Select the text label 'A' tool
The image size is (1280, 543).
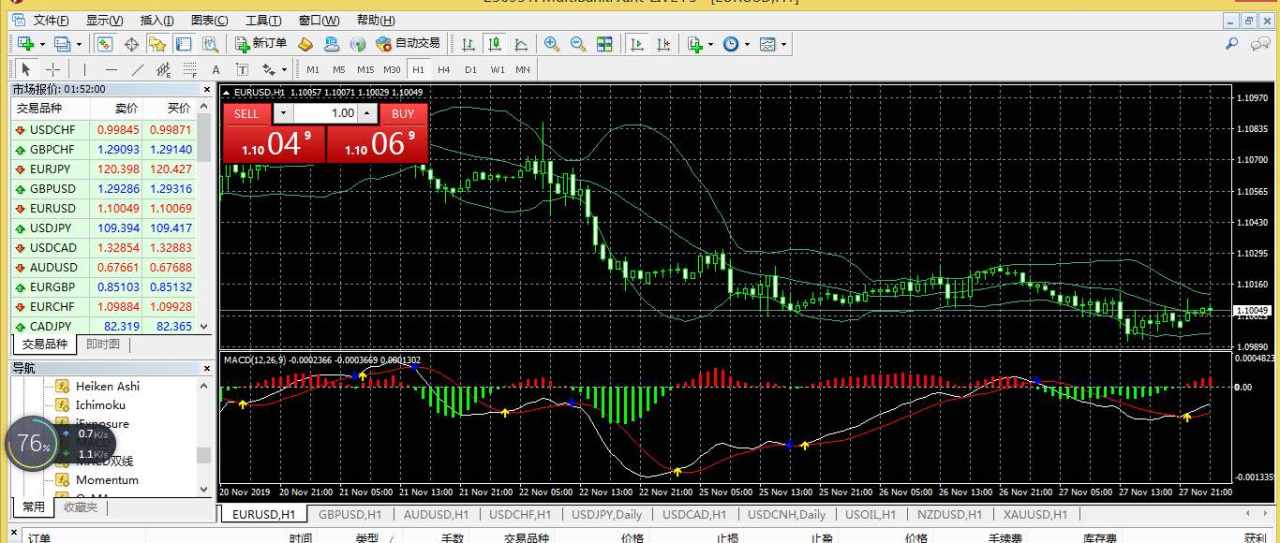(x=215, y=70)
